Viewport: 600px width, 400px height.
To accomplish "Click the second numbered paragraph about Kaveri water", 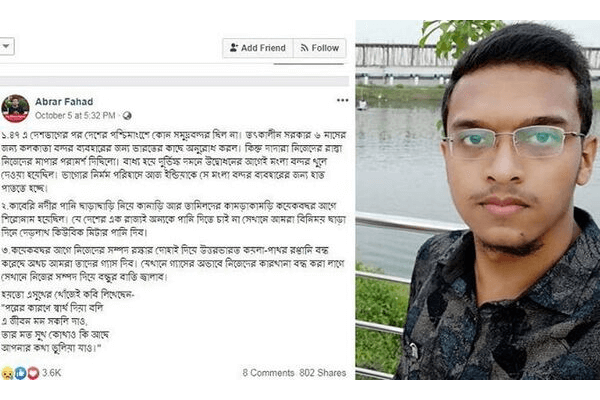I will 174,219.
